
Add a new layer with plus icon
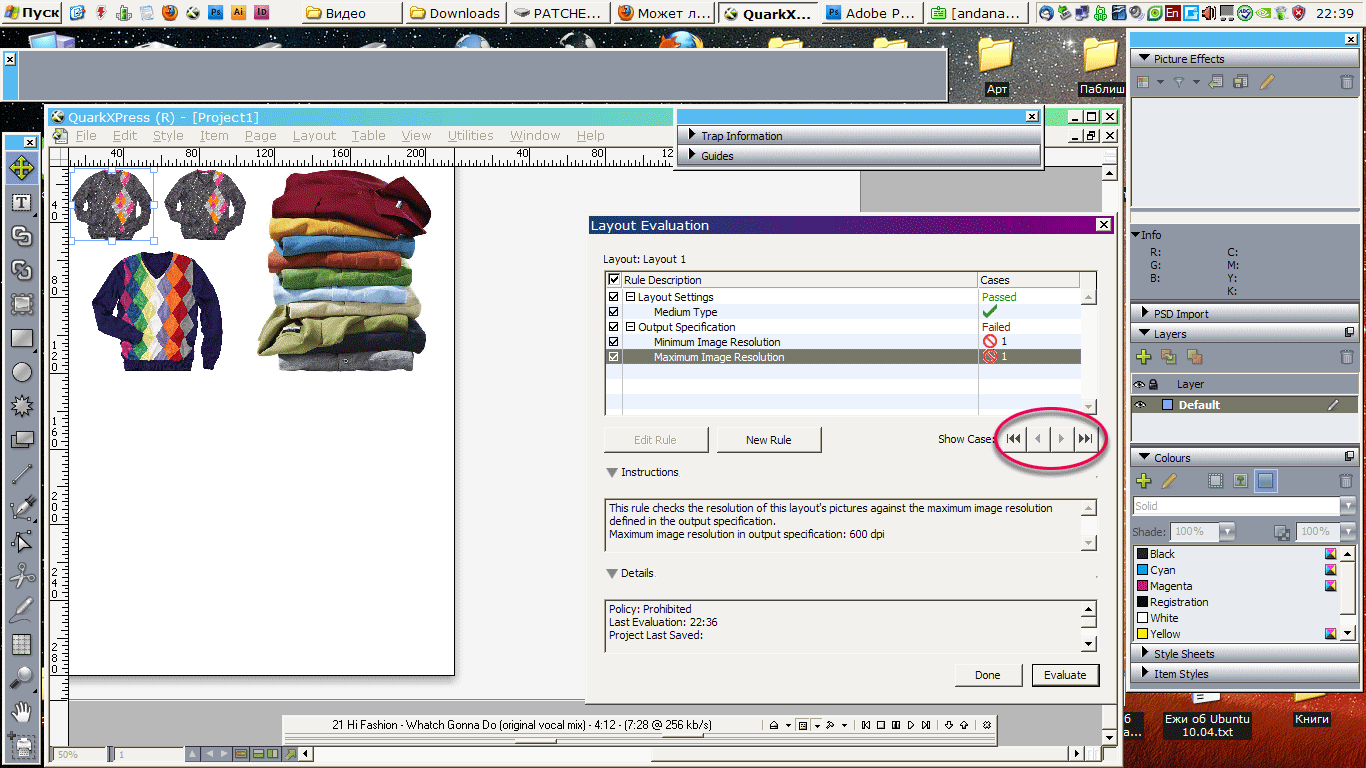point(1144,357)
